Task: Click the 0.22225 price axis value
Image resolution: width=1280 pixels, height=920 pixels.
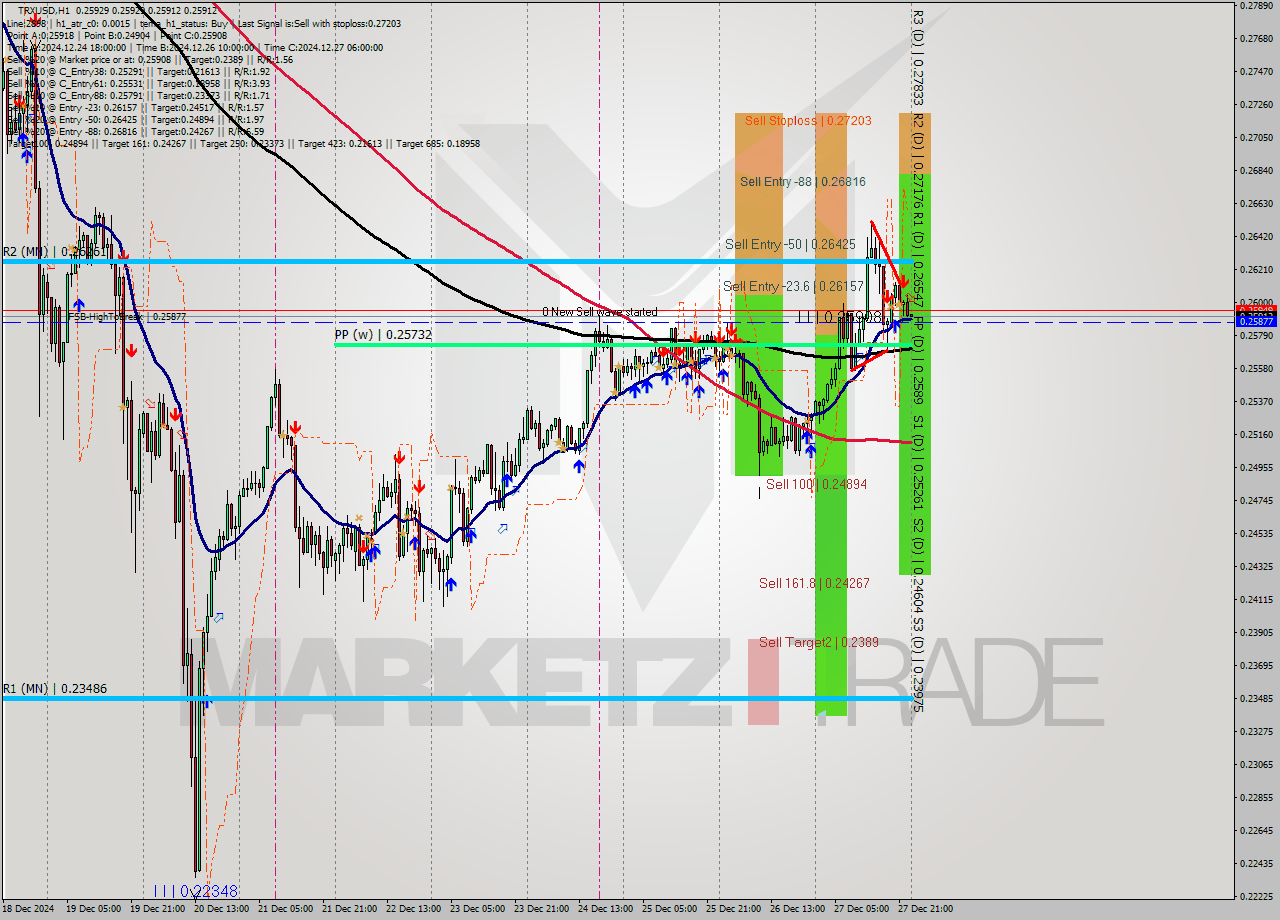Action: [1256, 896]
